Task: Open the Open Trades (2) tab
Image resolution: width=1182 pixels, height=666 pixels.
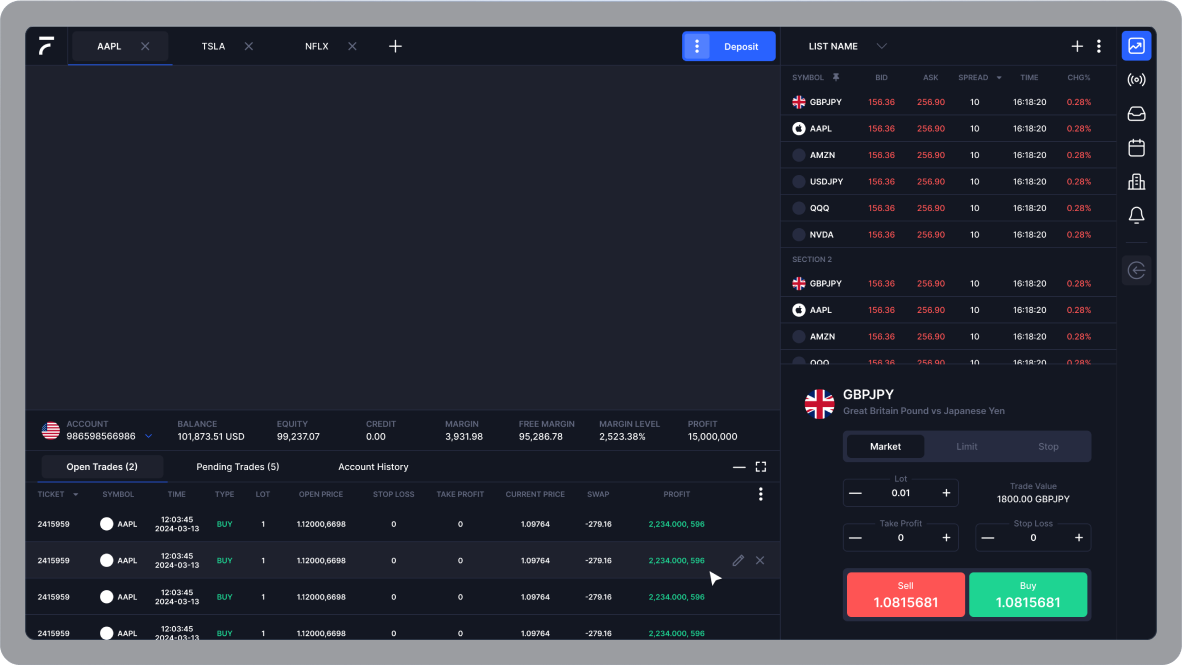Action: tap(102, 467)
